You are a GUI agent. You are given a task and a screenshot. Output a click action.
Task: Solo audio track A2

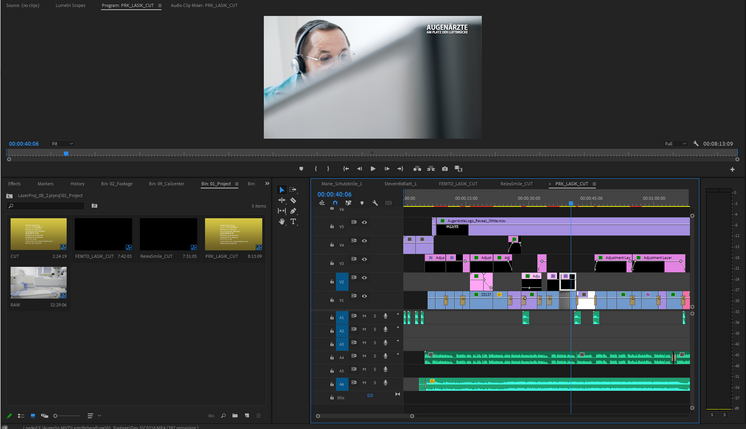click(x=374, y=330)
